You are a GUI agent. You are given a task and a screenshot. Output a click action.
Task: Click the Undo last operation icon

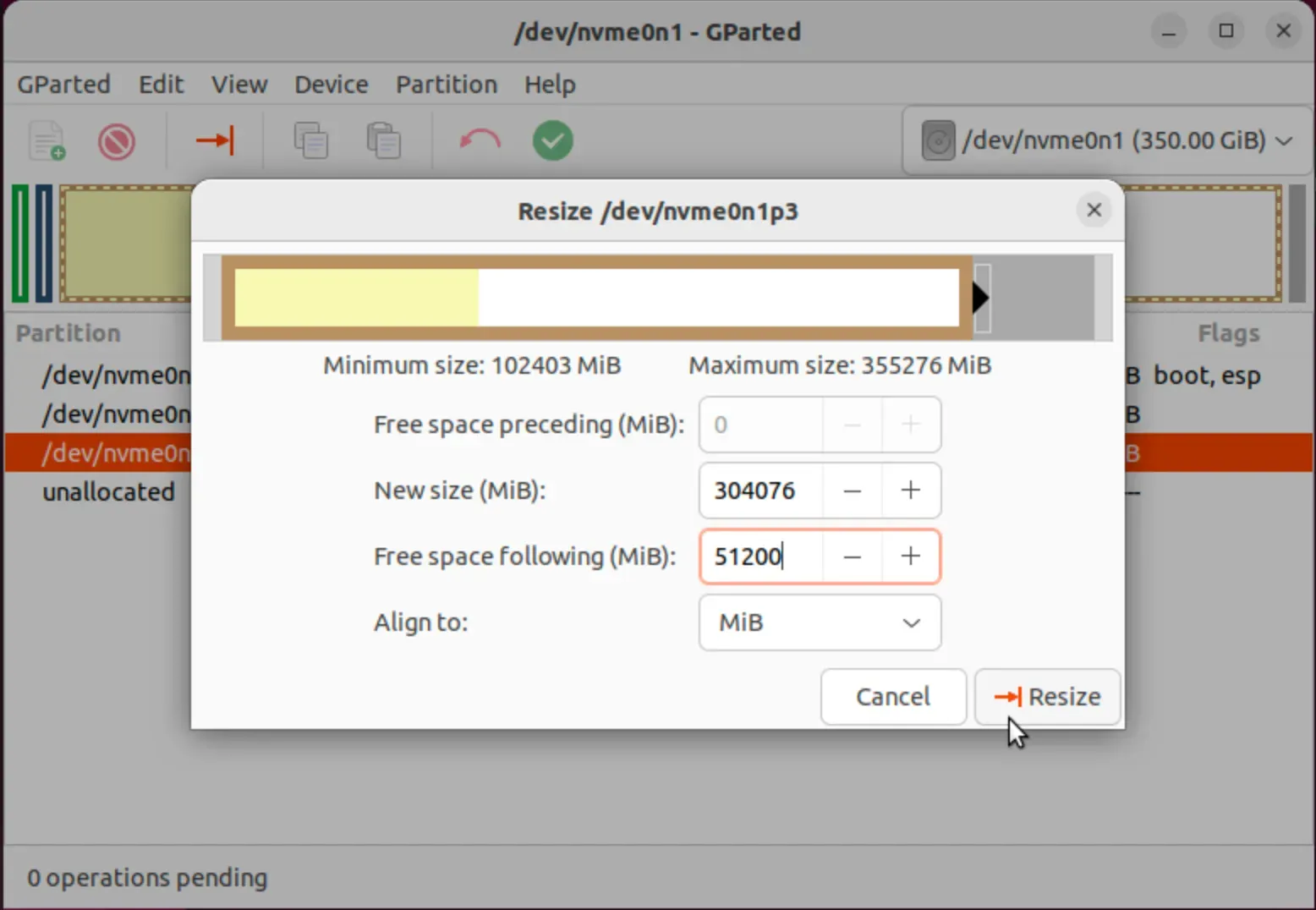(480, 140)
